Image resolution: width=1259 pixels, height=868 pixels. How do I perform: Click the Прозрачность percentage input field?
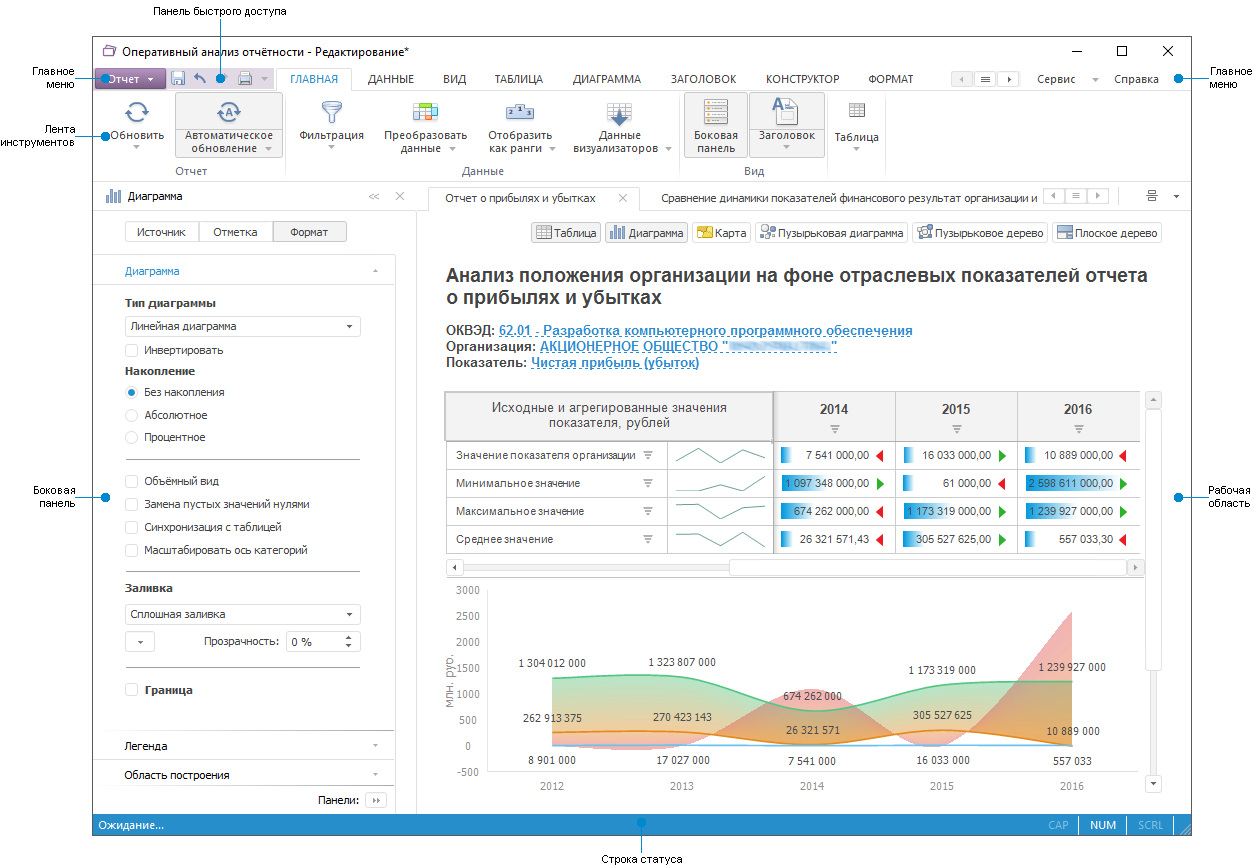pos(314,642)
